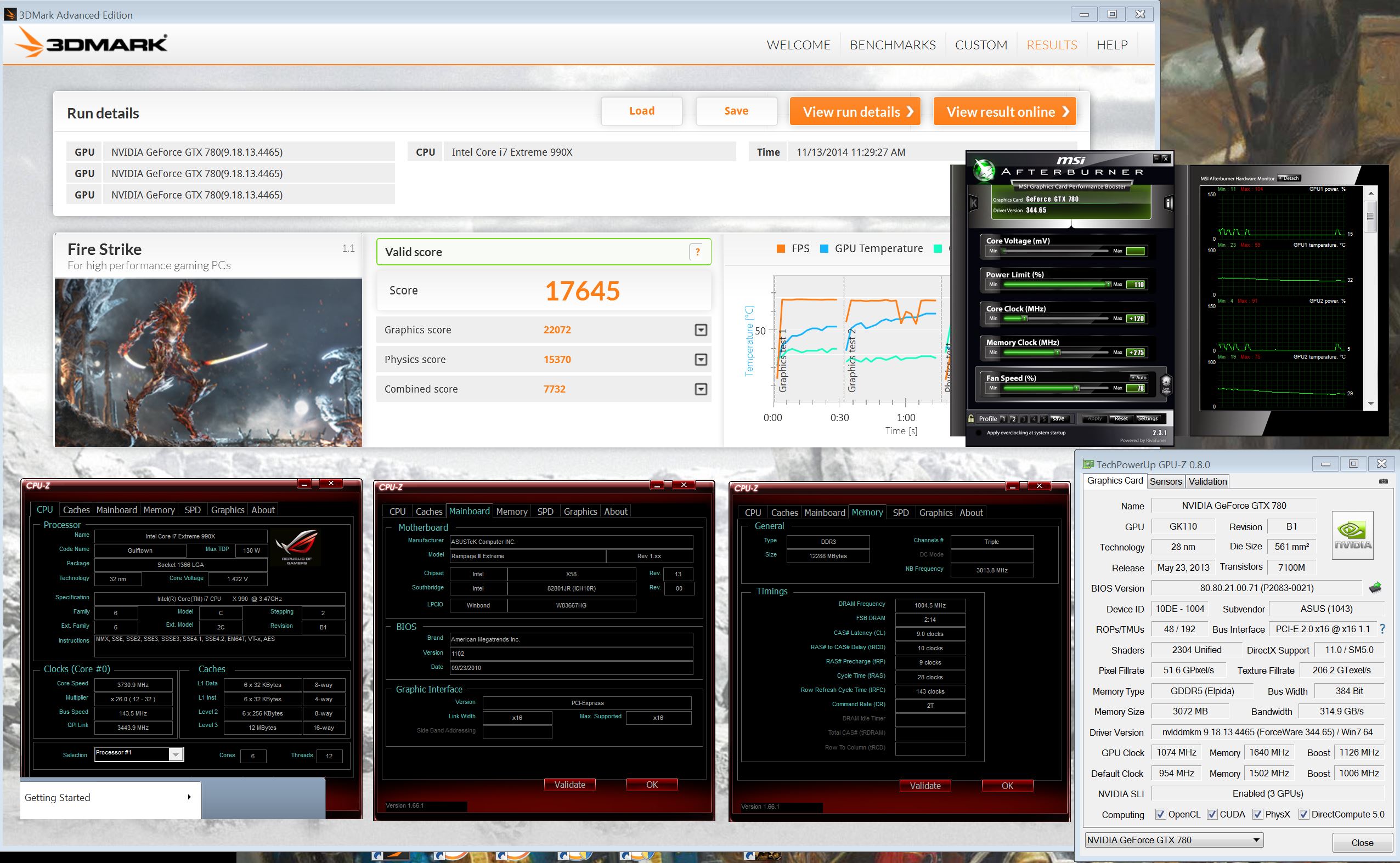Screen dimensions: 1400x863
Task: Click the Detach toggle in Hardware Monitor
Action: tap(1288, 178)
